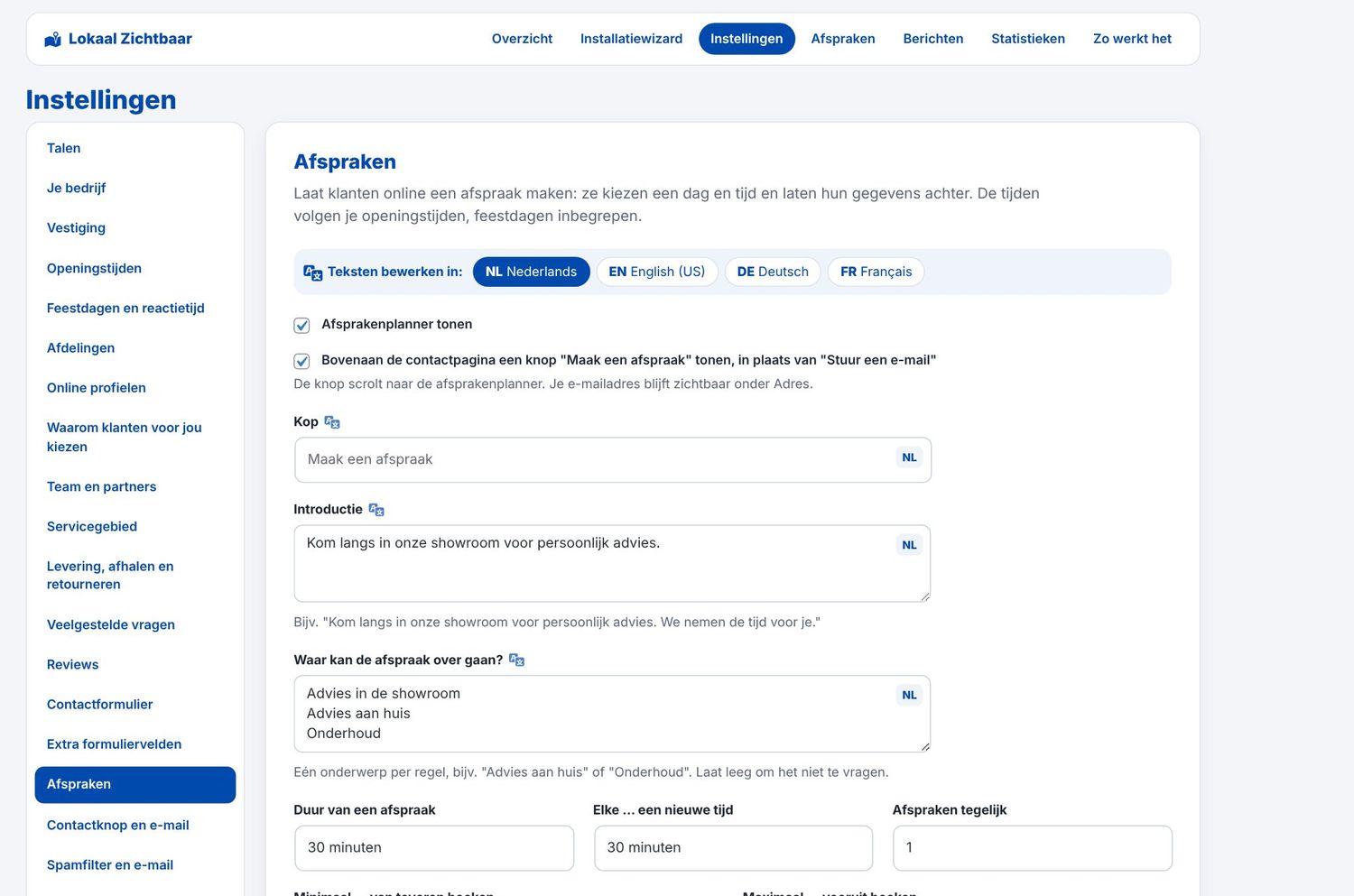Open Openingstijden in the sidebar

(x=135, y=268)
